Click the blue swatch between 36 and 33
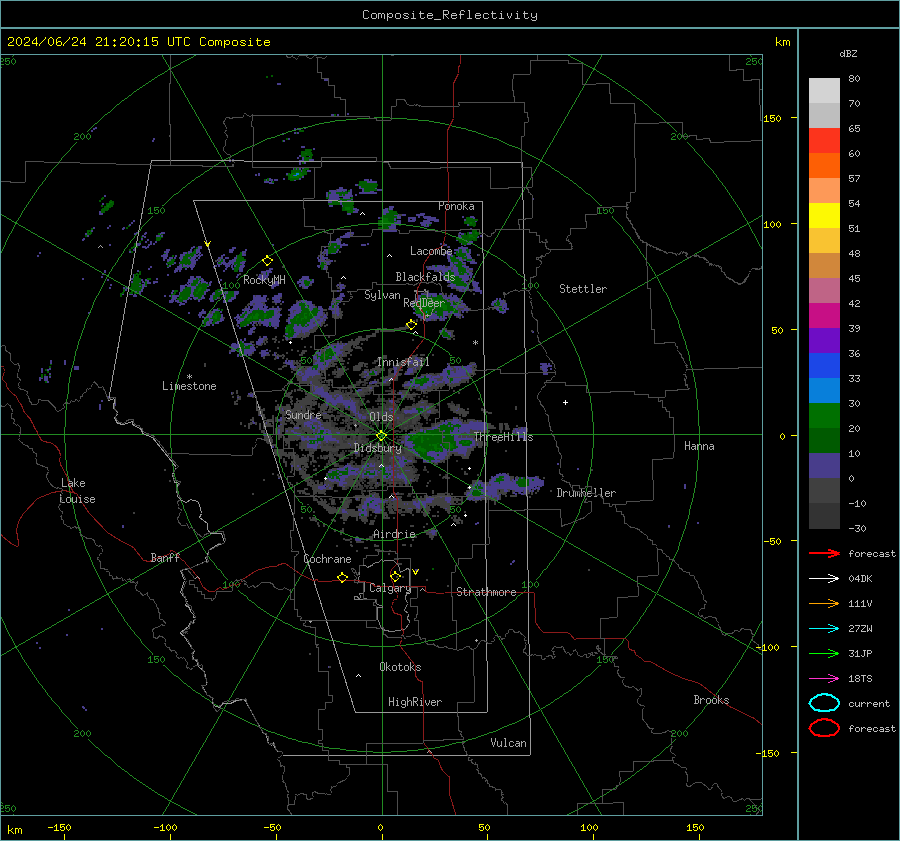This screenshot has height=841, width=900. [824, 365]
